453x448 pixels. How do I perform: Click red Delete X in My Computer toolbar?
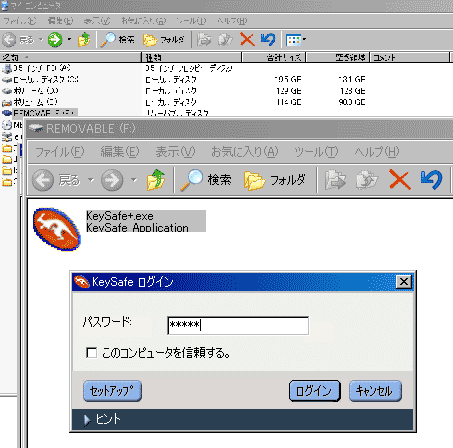coord(247,40)
